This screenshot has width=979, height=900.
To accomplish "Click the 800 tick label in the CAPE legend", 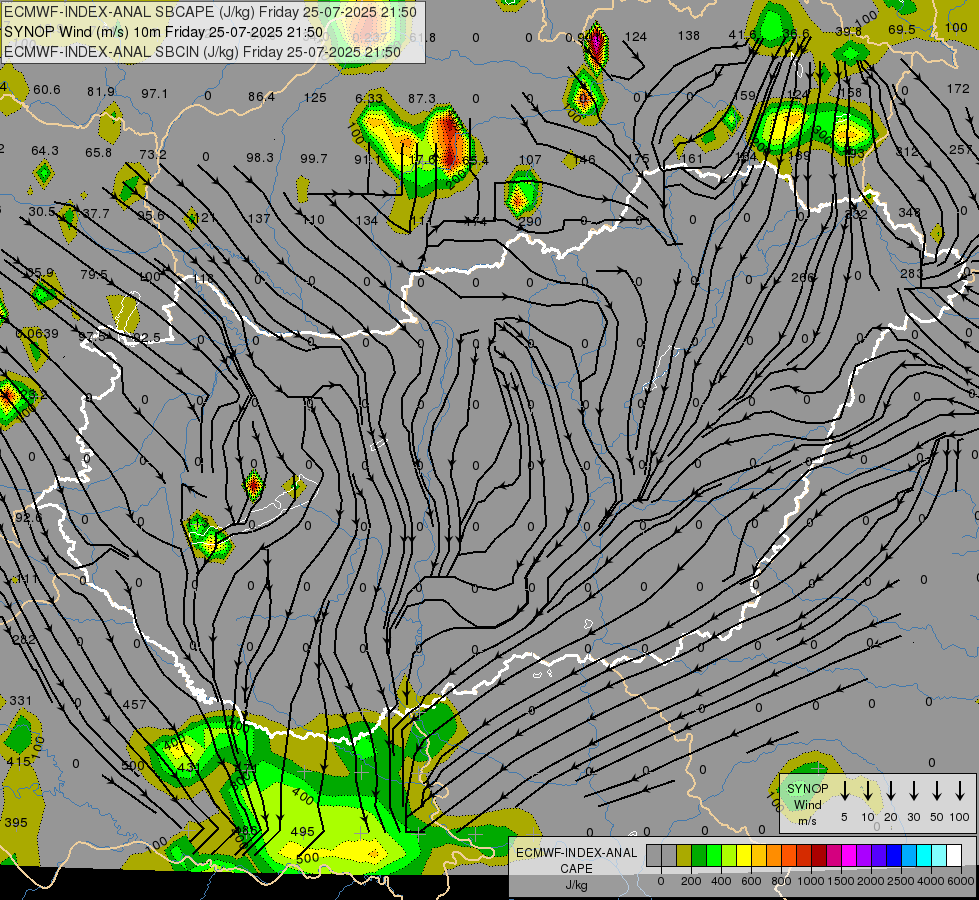I will click(x=781, y=881).
